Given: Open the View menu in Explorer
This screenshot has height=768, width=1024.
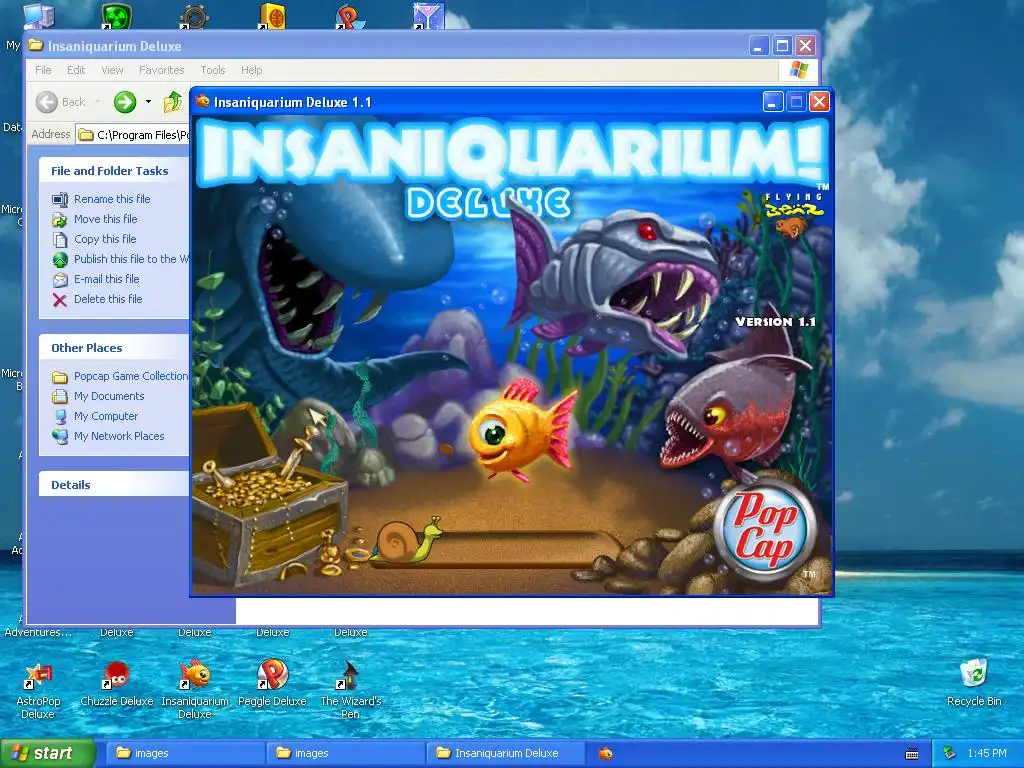Looking at the screenshot, I should click(112, 70).
